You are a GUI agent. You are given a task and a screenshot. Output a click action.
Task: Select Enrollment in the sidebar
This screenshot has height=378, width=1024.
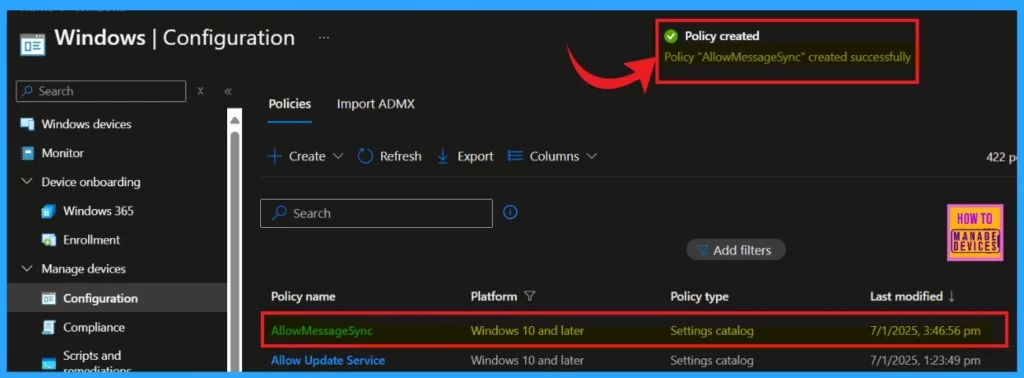(91, 240)
